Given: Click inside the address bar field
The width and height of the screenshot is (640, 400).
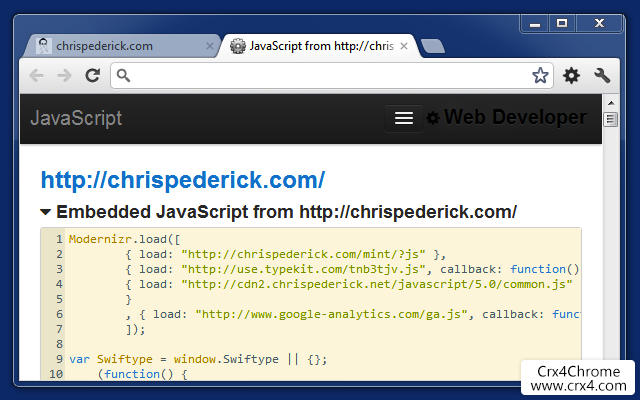Looking at the screenshot, I should pos(331,76).
